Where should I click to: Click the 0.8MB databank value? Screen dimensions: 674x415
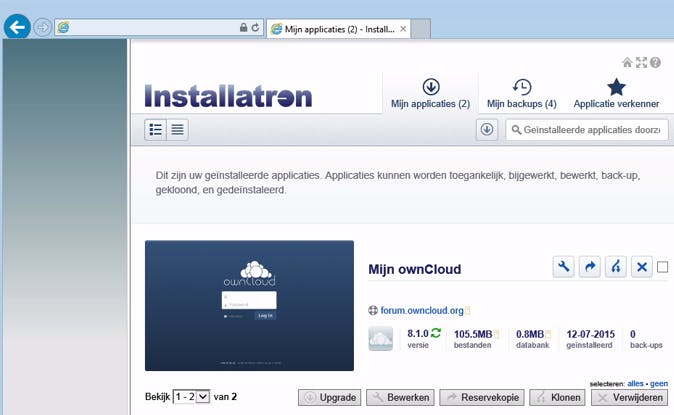pyautogui.click(x=530, y=334)
